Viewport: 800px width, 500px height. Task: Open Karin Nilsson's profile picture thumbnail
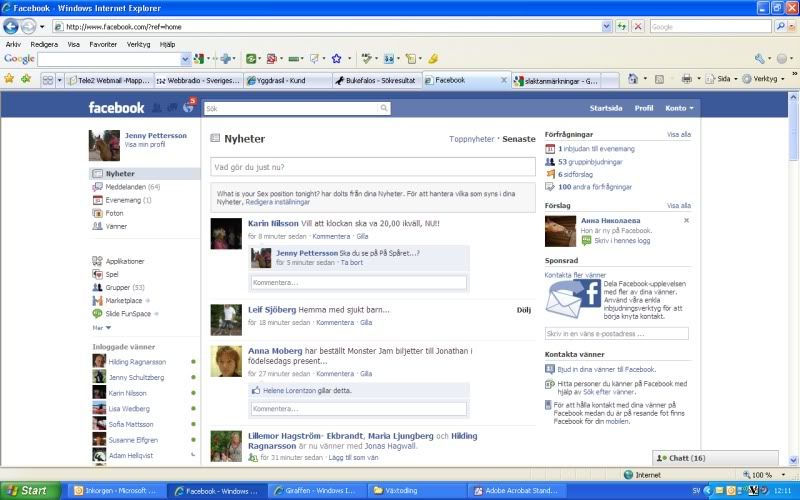tap(226, 233)
